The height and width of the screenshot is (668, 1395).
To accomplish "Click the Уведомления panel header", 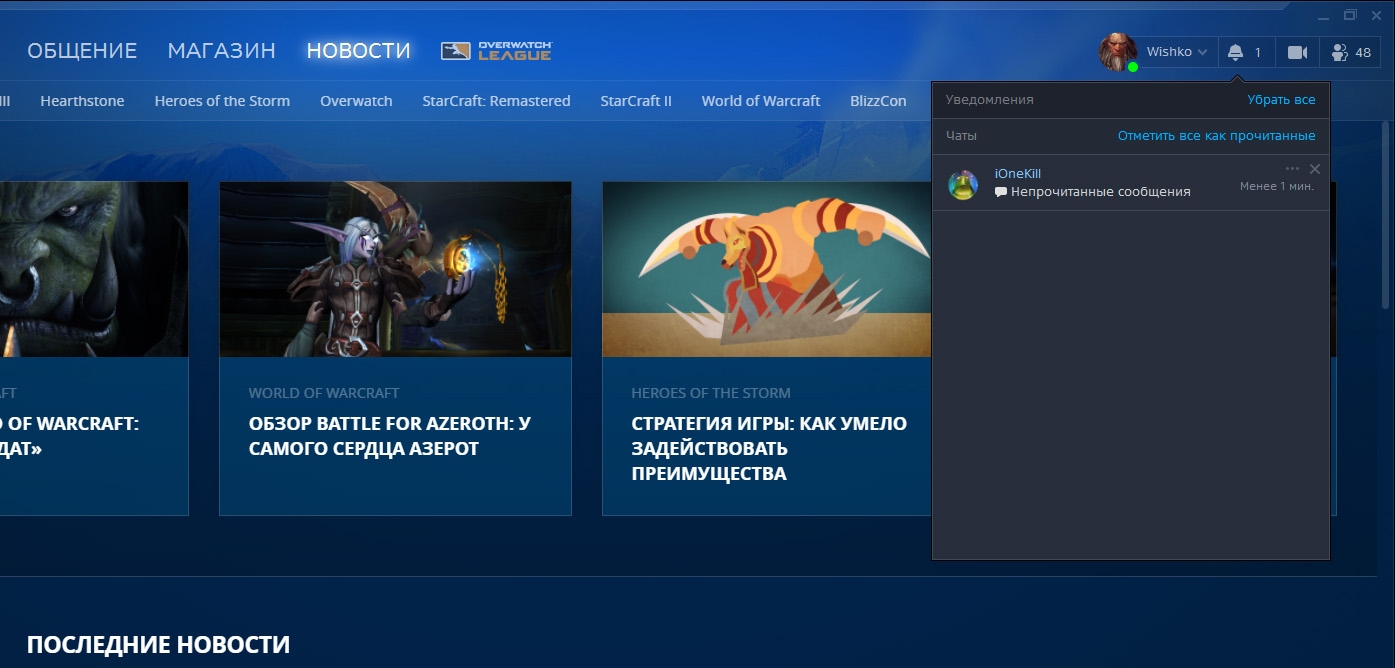I will (x=990, y=100).
